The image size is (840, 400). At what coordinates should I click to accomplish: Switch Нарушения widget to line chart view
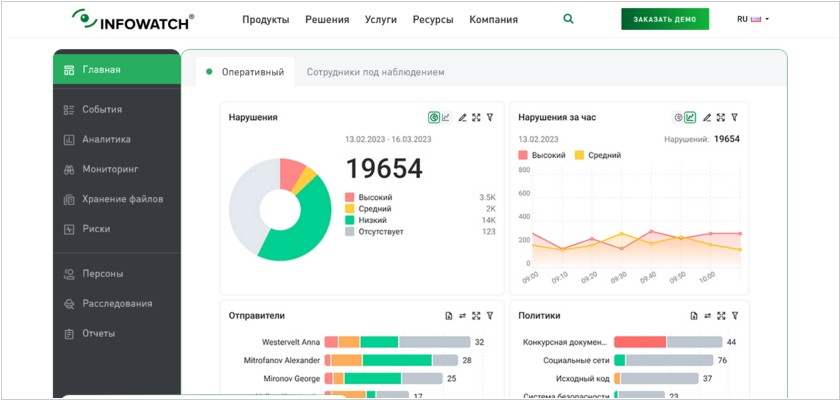click(x=446, y=117)
